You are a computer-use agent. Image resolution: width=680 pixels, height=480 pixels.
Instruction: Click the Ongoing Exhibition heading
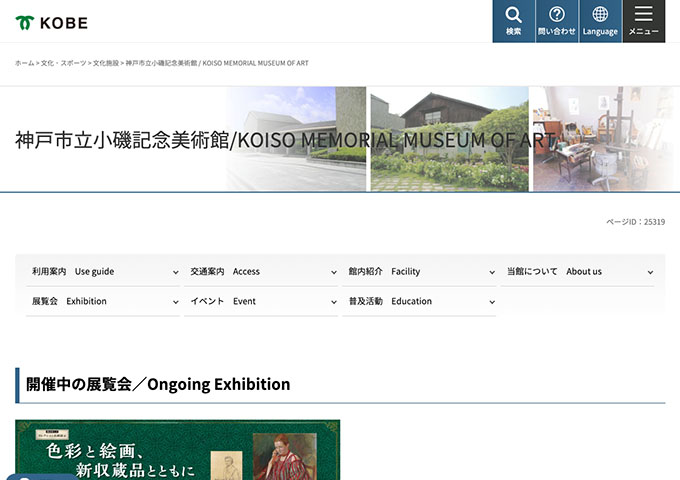[x=158, y=384]
